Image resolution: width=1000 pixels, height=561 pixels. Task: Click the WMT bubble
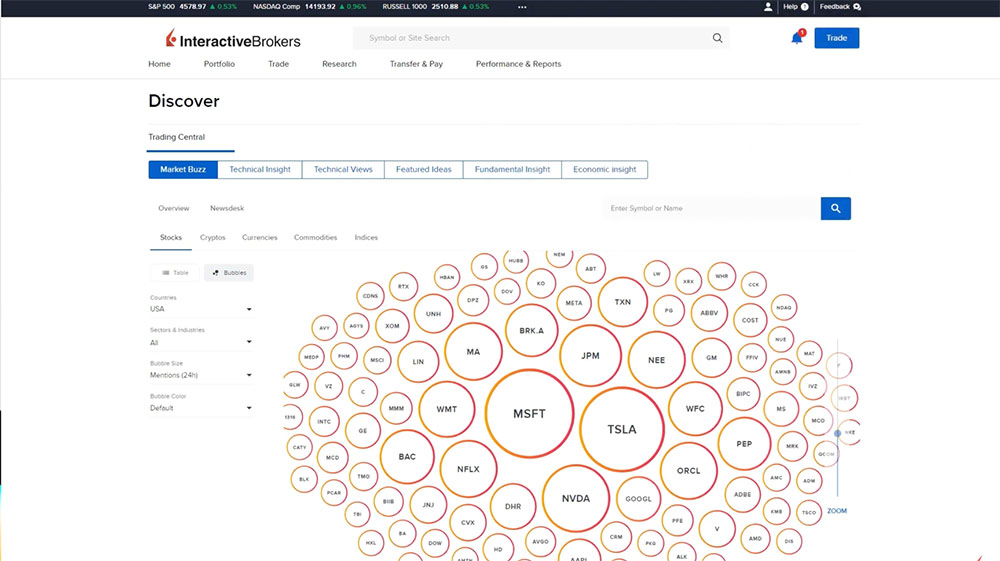click(447, 409)
